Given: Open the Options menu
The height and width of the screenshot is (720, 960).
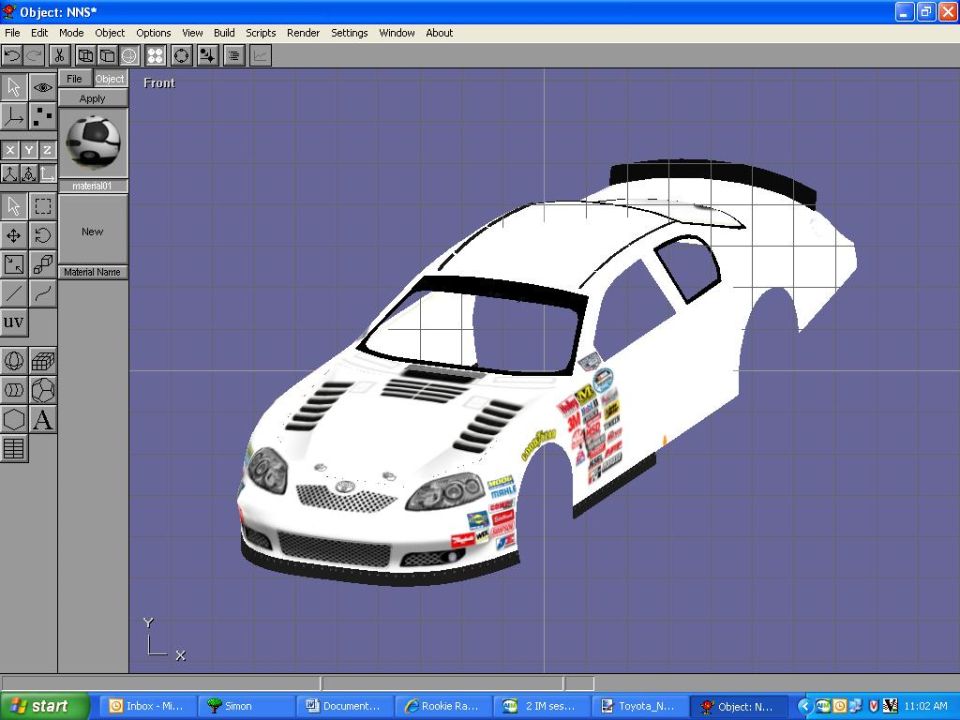Looking at the screenshot, I should pyautogui.click(x=153, y=33).
